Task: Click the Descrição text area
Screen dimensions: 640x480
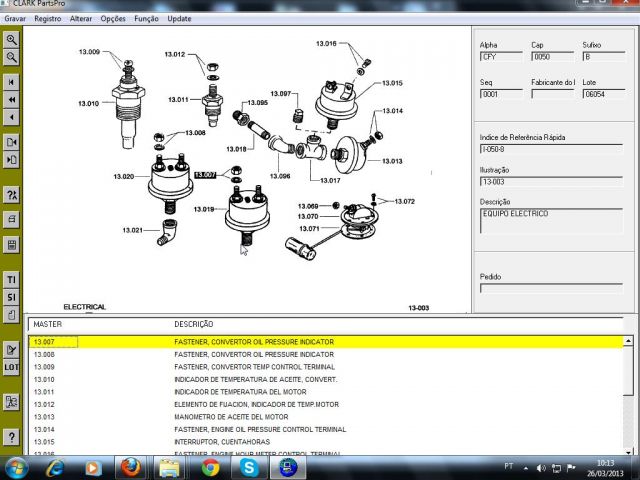Action: pos(551,221)
